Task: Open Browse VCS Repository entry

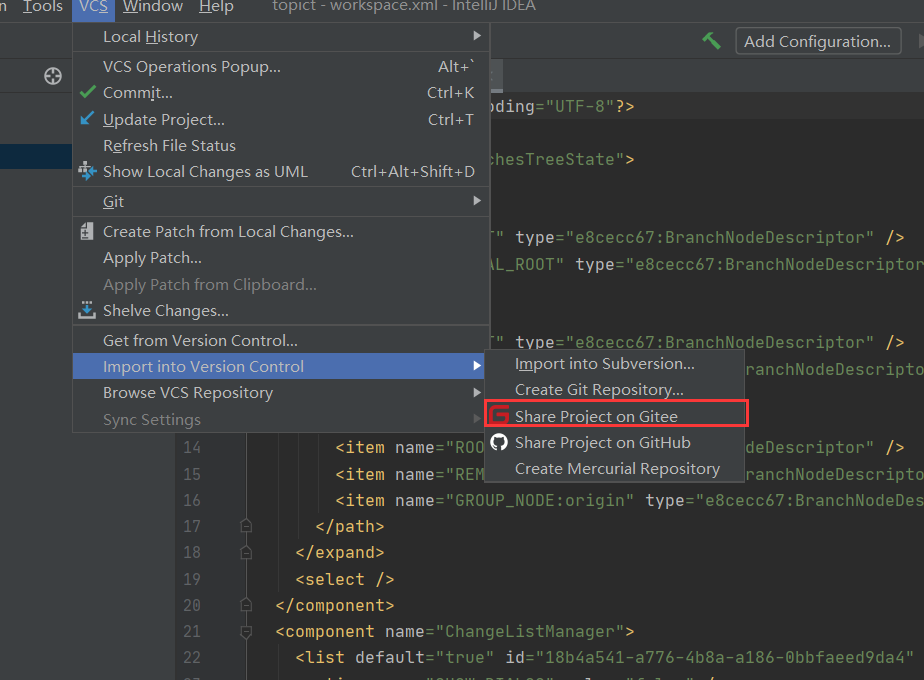Action: click(x=281, y=392)
